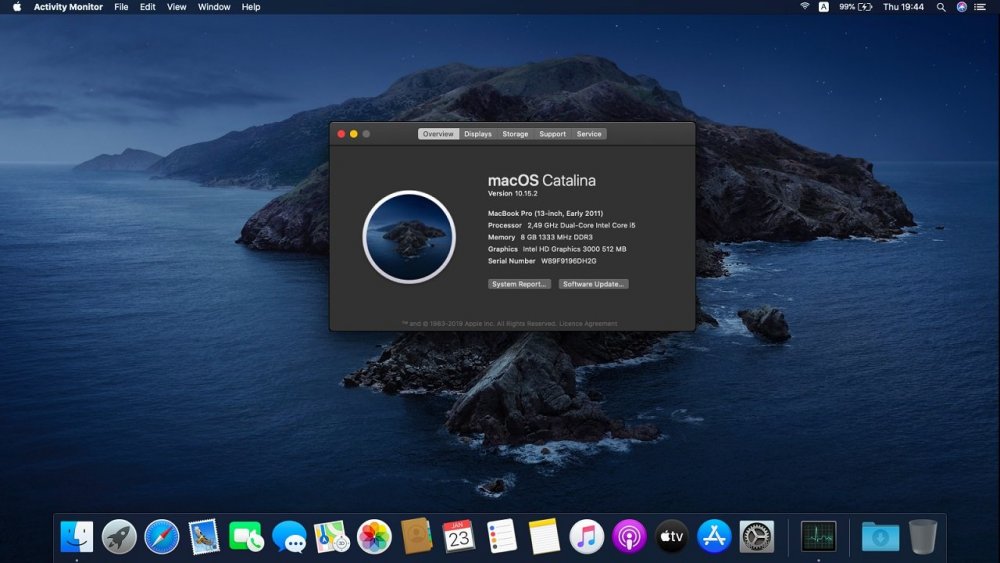Open the Apple menu
Screen dimensions: 1000x563
17,7
